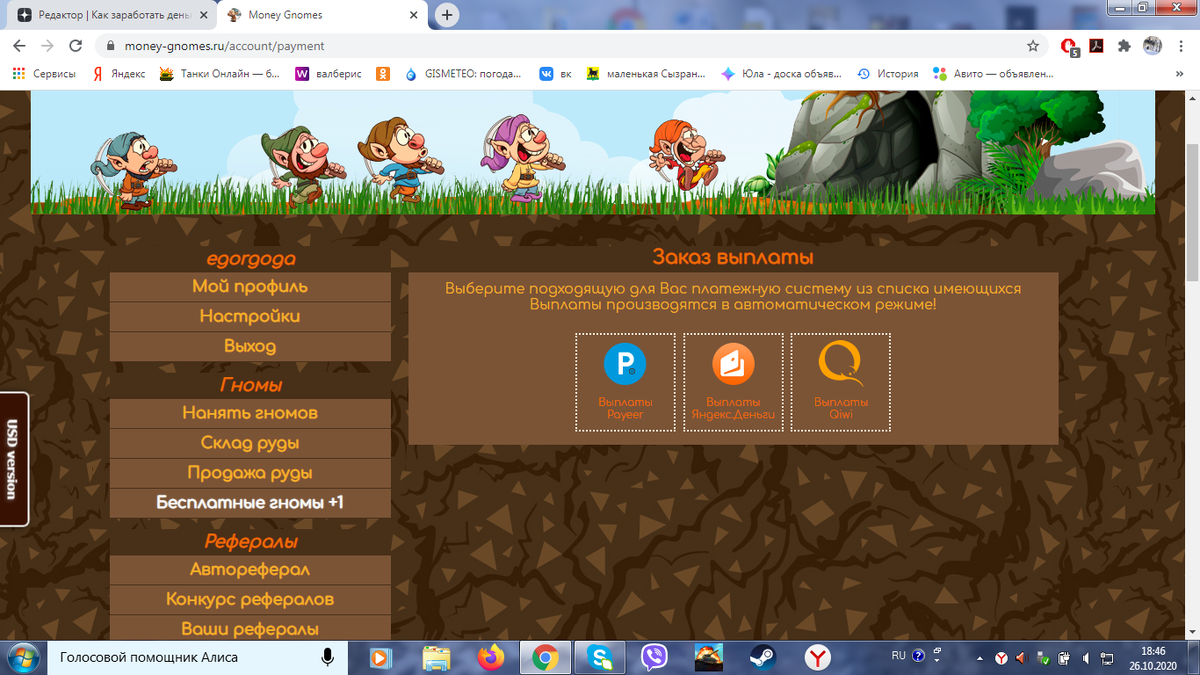Viewport: 1200px width, 675px height.
Task: Open Бесплатные гномы +1 page
Action: [250, 503]
